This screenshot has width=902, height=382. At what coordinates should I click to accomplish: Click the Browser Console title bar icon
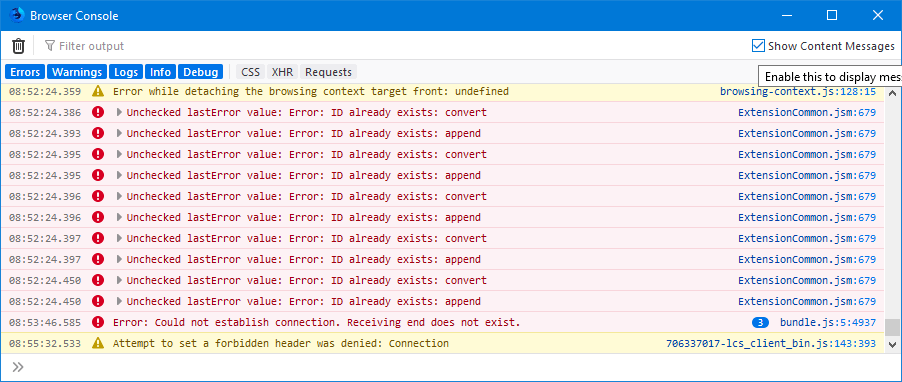pos(17,16)
